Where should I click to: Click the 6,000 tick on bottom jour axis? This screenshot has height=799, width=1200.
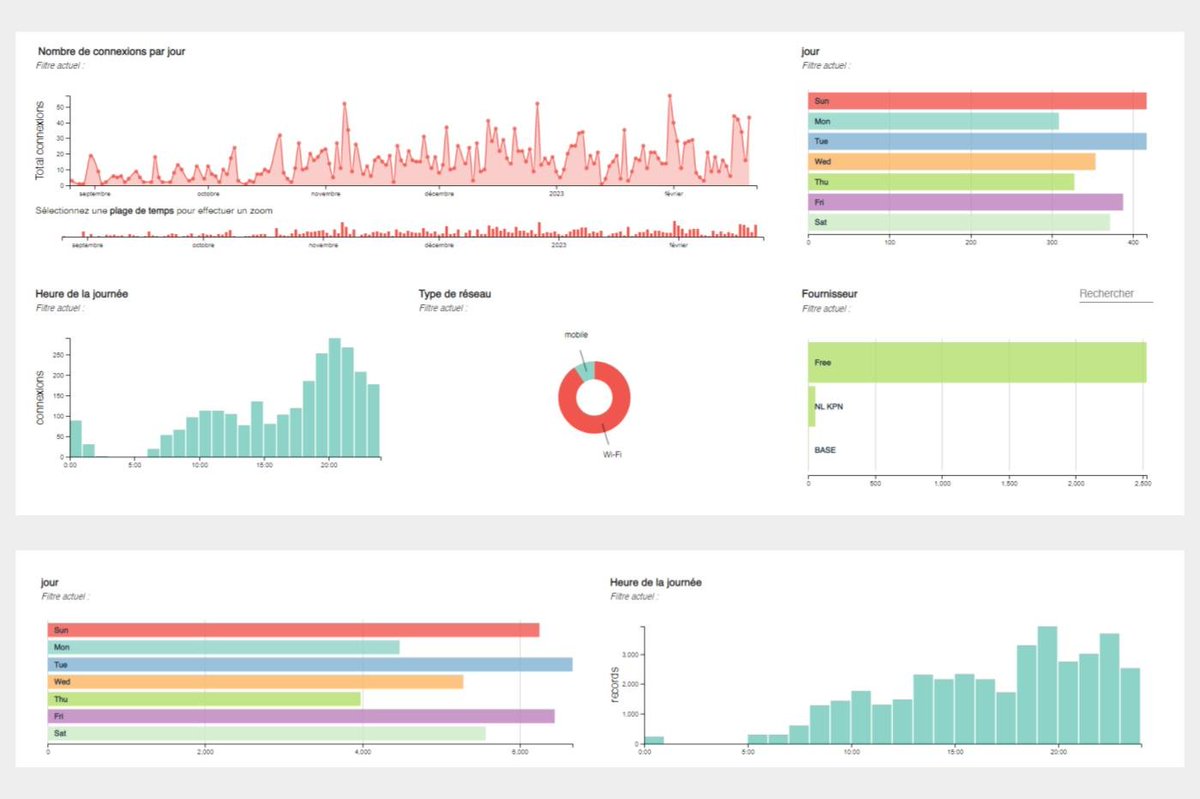[x=519, y=751]
